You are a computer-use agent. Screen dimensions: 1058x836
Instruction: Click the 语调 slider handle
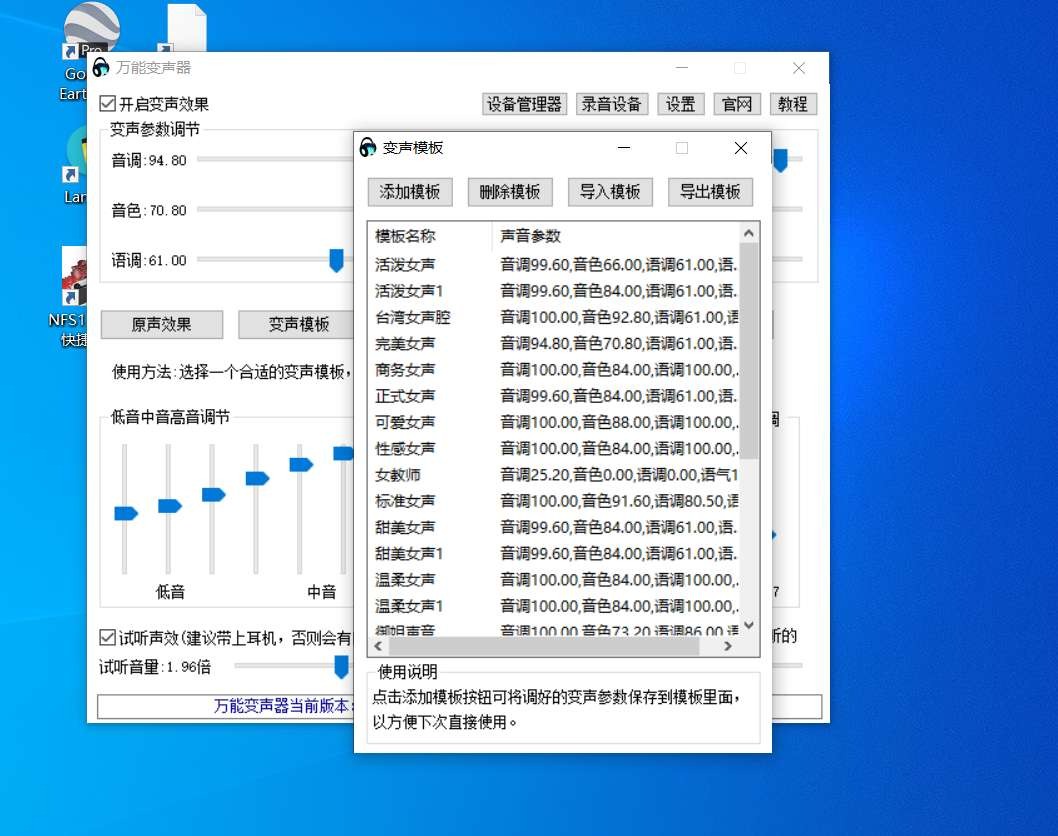[x=337, y=261]
